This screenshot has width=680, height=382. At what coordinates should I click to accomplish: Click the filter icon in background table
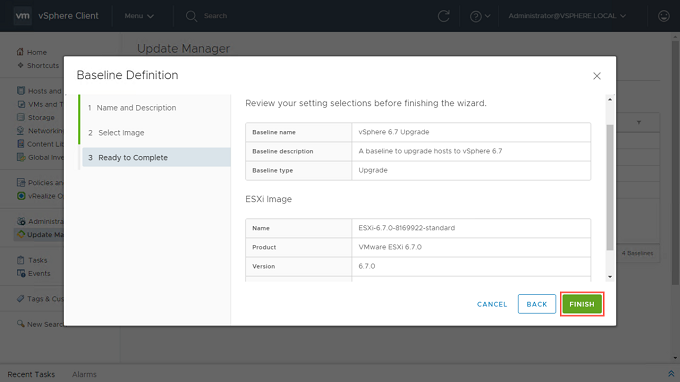tap(639, 123)
